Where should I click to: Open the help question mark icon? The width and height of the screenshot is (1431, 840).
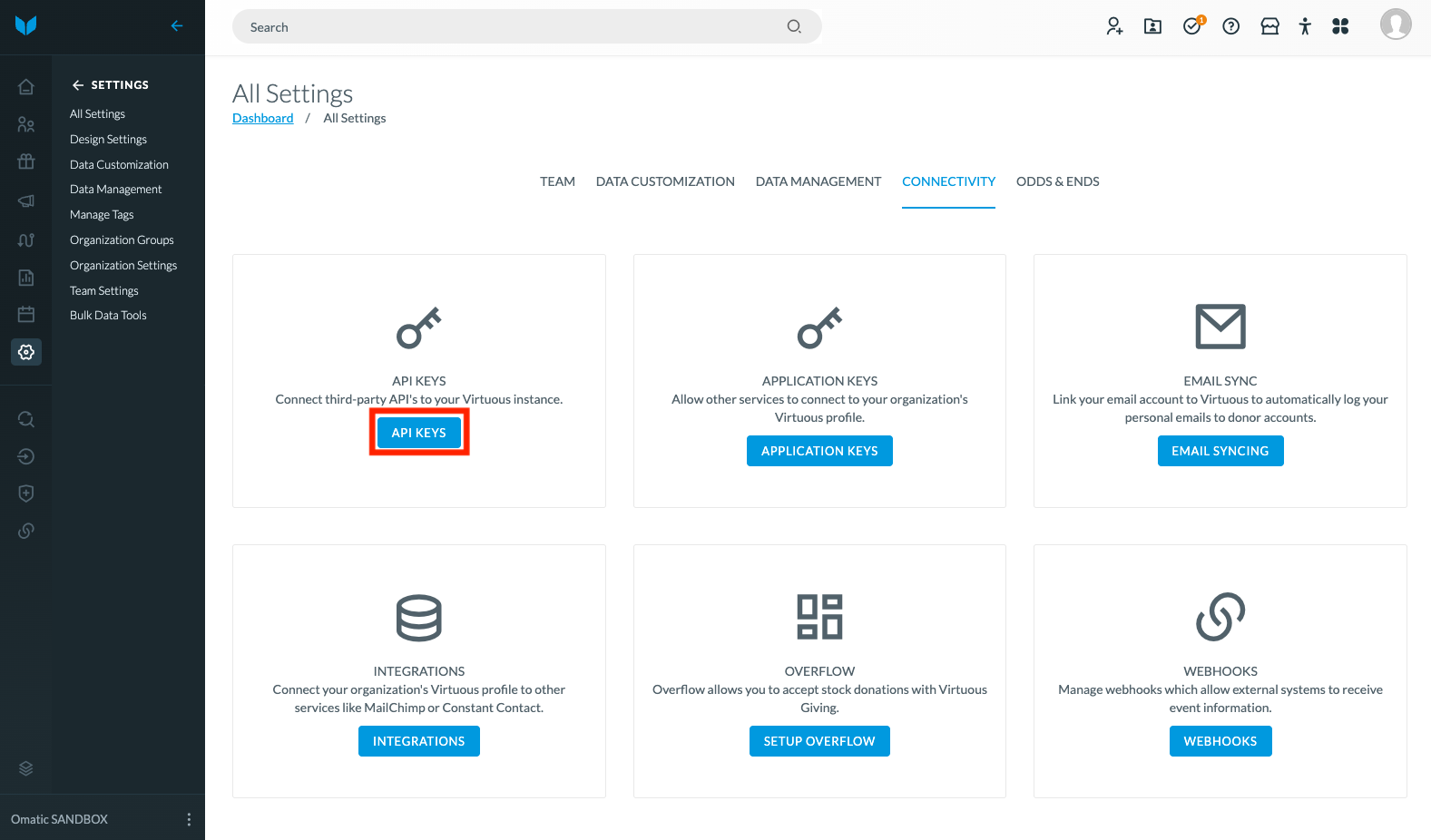(x=1230, y=26)
